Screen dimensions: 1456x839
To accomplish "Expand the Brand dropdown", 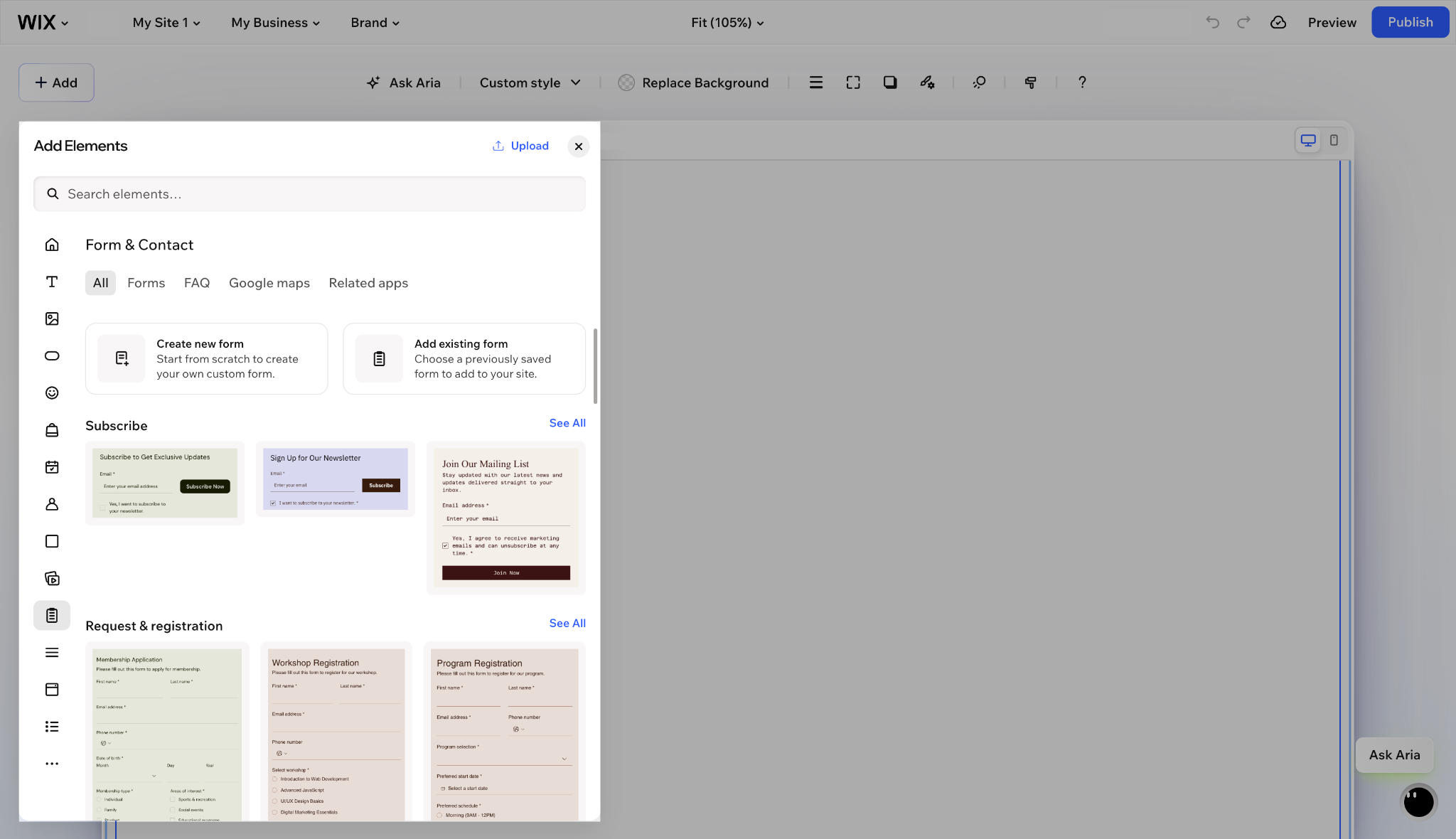I will 375,22.
